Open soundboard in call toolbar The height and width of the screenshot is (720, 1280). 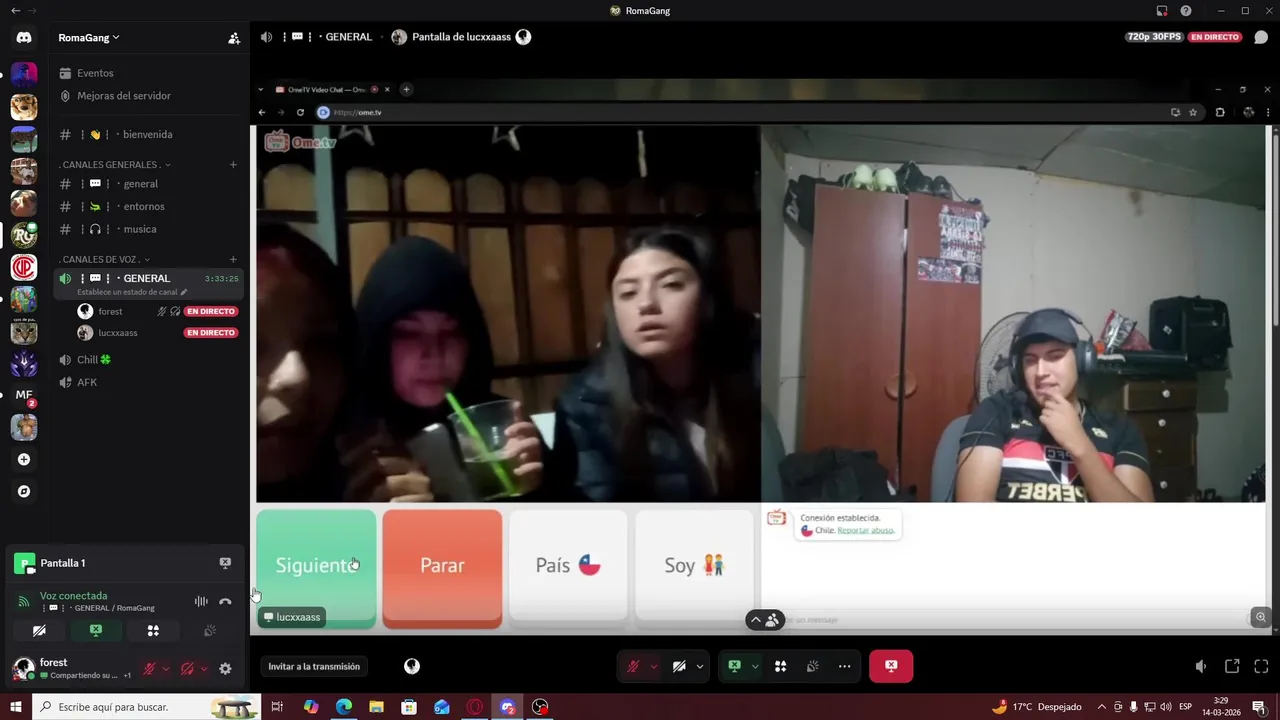813,666
